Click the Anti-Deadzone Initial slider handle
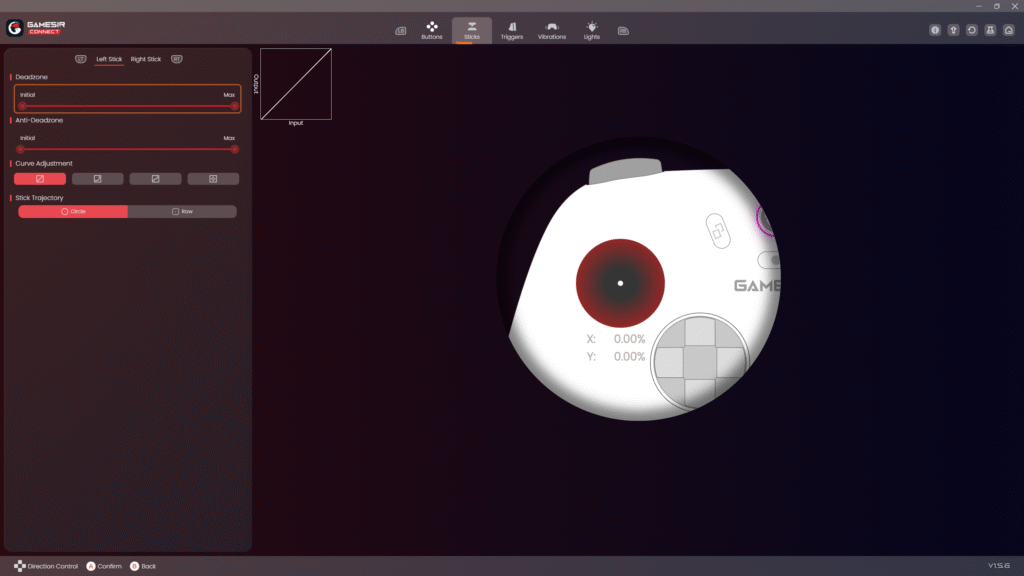The height and width of the screenshot is (576, 1024). [x=21, y=149]
